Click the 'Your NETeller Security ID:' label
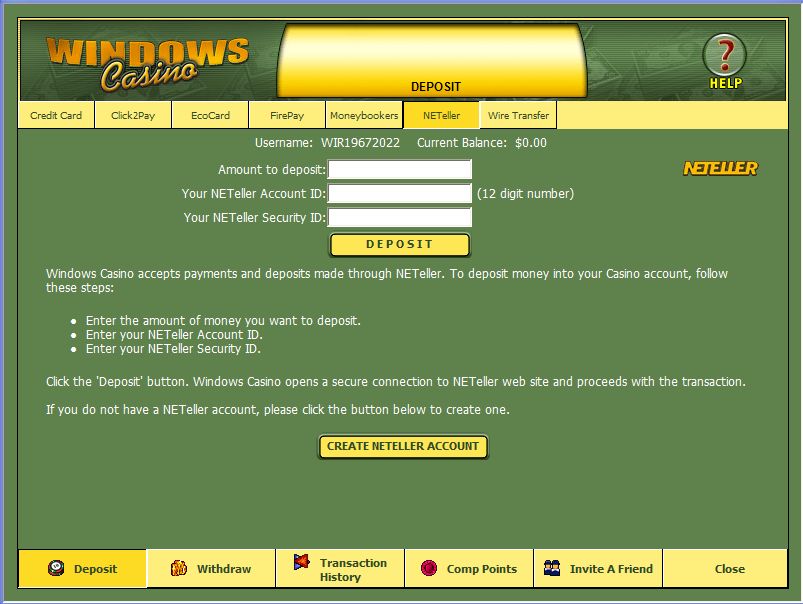803x604 pixels. pyautogui.click(x=255, y=217)
